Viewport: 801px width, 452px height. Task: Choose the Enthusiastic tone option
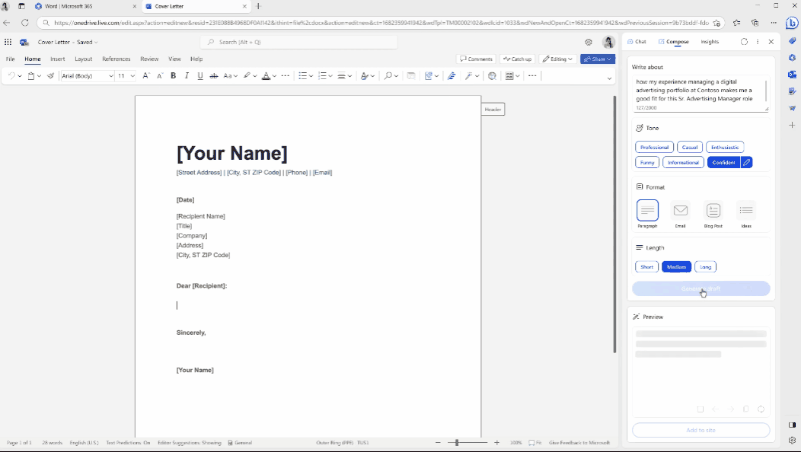(726, 147)
